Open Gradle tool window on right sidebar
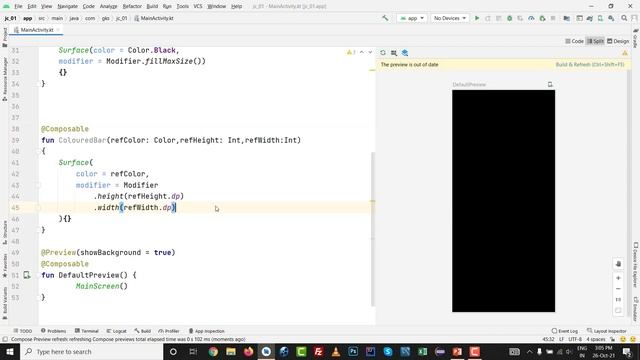This screenshot has height=360, width=640. (636, 39)
